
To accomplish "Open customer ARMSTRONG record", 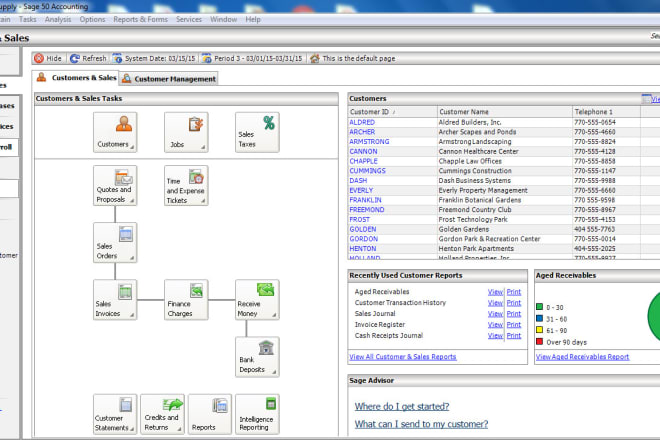I will coord(369,141).
